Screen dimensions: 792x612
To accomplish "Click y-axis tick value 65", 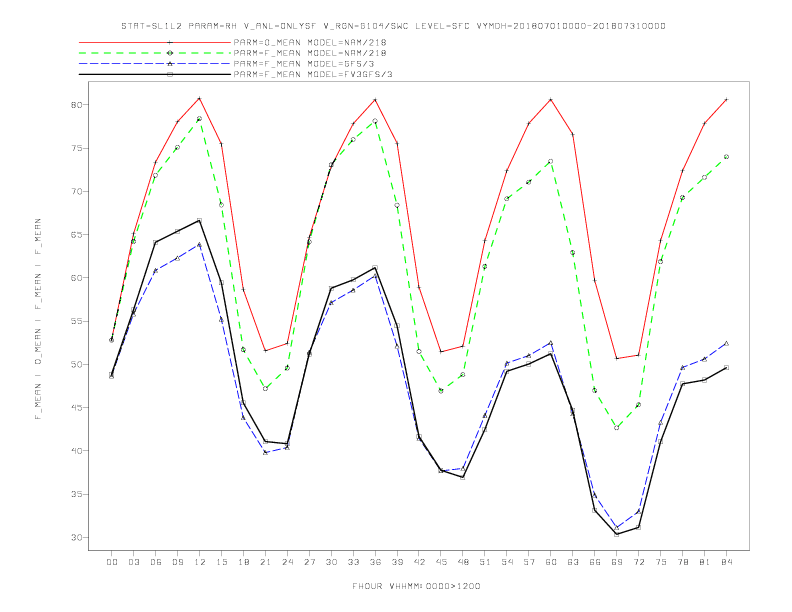I will (76, 234).
